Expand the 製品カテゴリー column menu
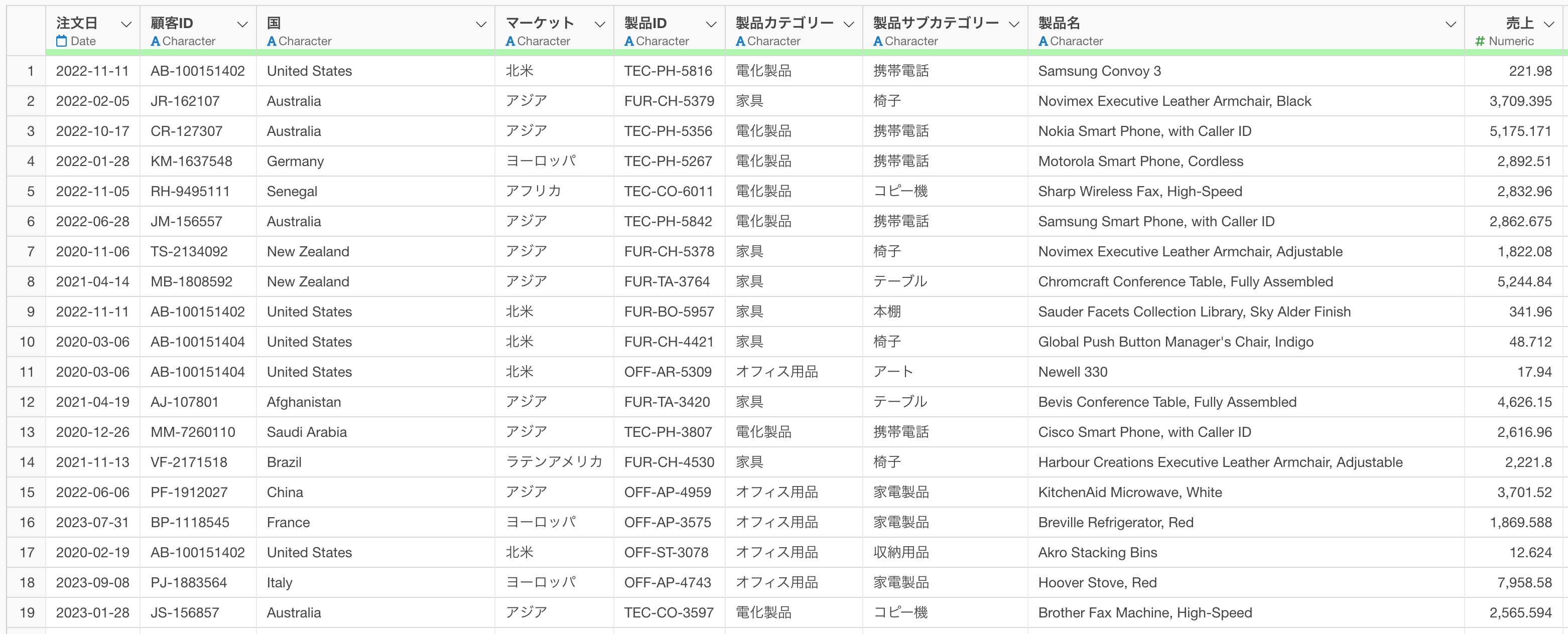Image resolution: width=1568 pixels, height=634 pixels. coord(849,25)
